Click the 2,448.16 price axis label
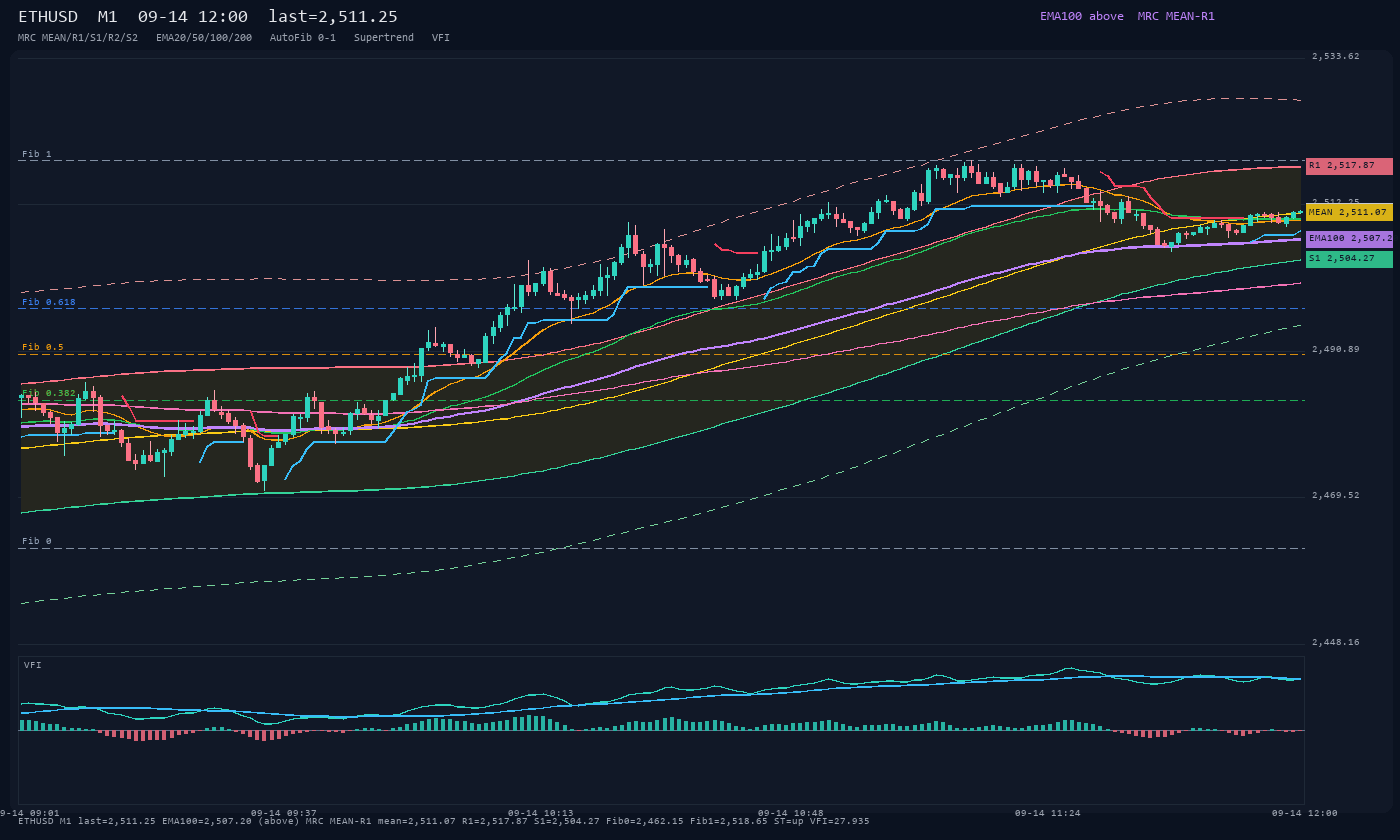1400x840 pixels. pyautogui.click(x=1336, y=642)
